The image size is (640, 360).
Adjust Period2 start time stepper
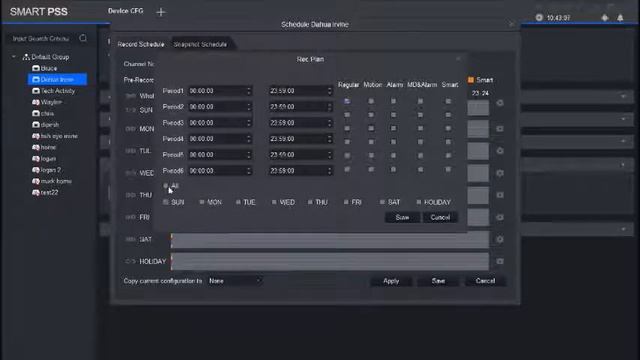[x=249, y=107]
